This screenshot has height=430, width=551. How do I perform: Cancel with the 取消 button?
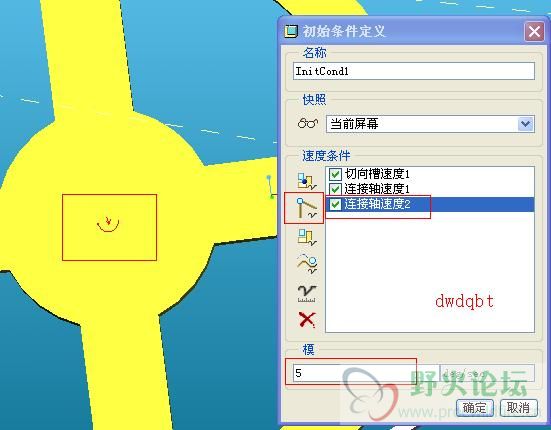(x=518, y=408)
